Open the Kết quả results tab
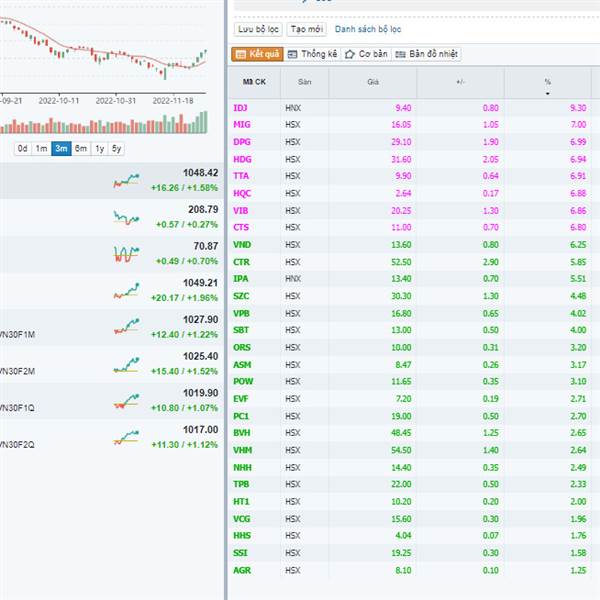The image size is (600, 600). (258, 54)
